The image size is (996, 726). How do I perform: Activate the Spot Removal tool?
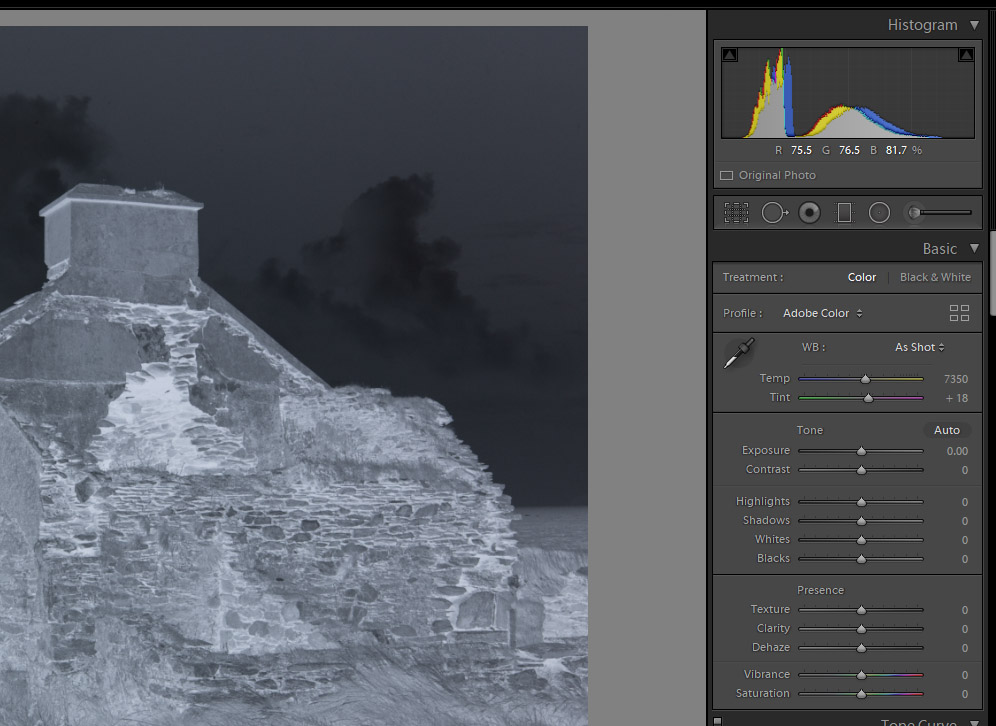[774, 212]
